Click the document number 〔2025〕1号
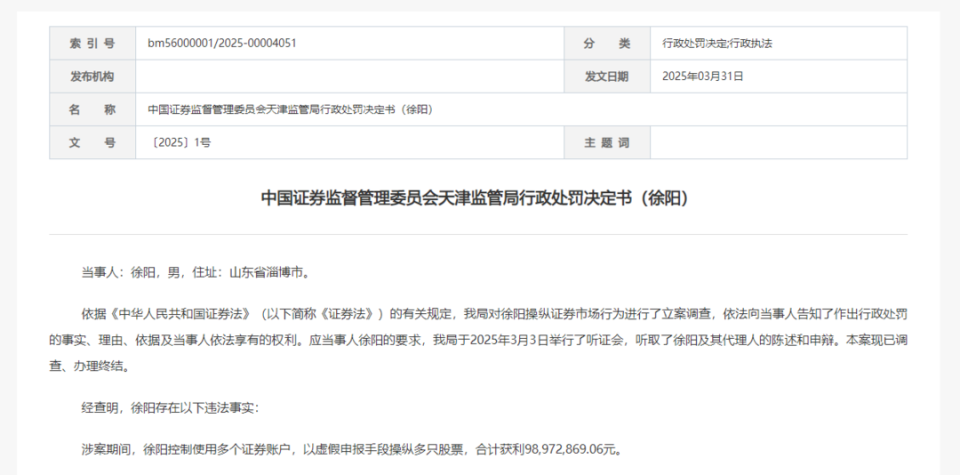960x475 pixels. [x=180, y=143]
